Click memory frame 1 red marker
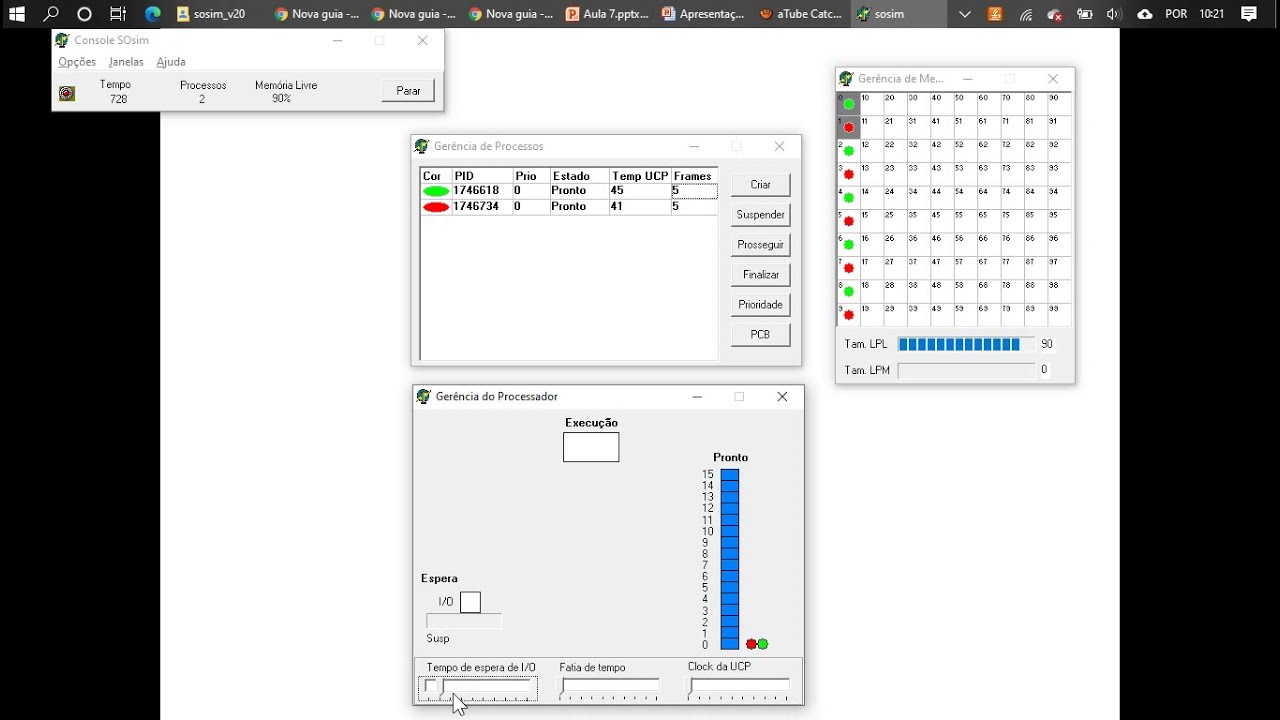 point(849,127)
